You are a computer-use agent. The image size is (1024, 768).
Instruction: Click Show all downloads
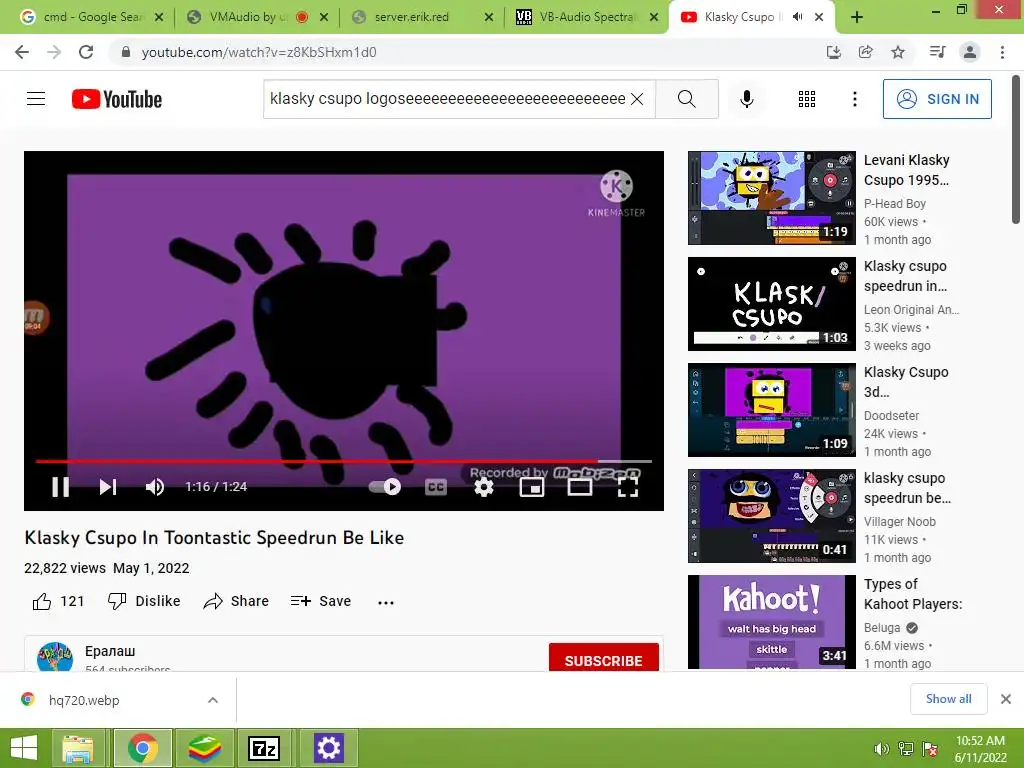[948, 699]
